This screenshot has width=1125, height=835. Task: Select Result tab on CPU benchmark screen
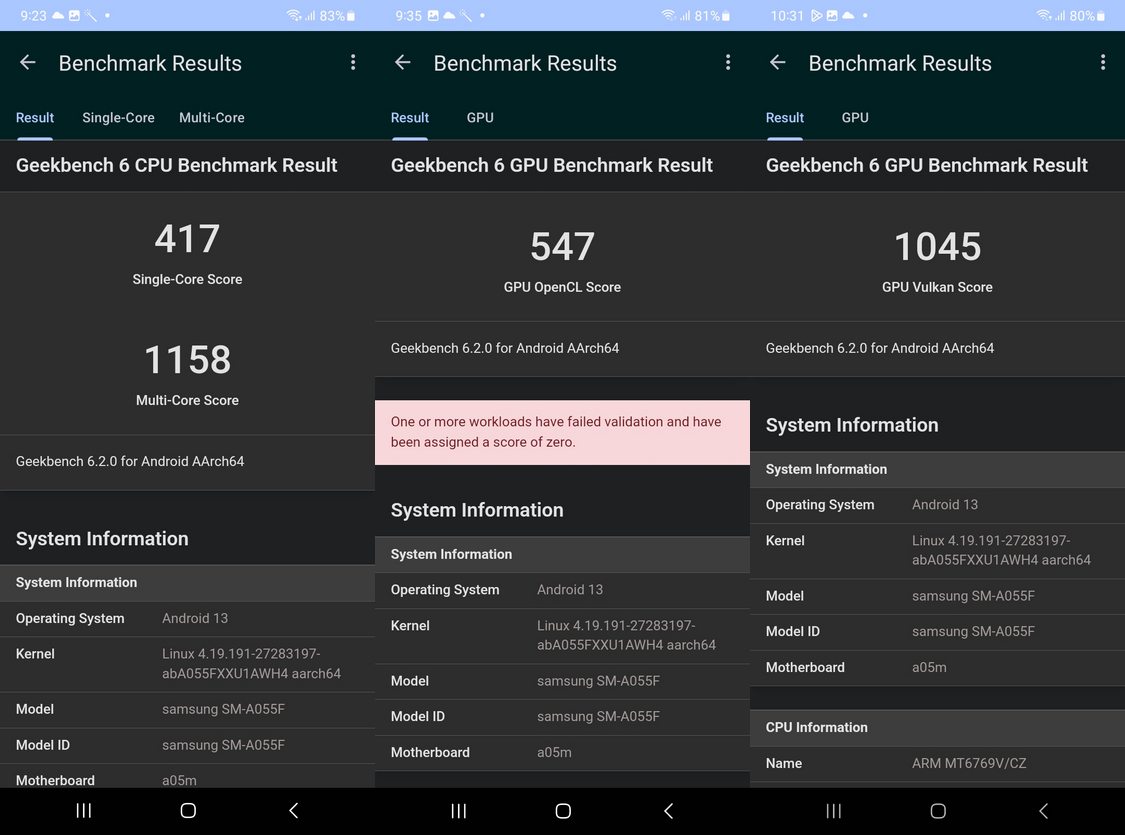point(34,118)
